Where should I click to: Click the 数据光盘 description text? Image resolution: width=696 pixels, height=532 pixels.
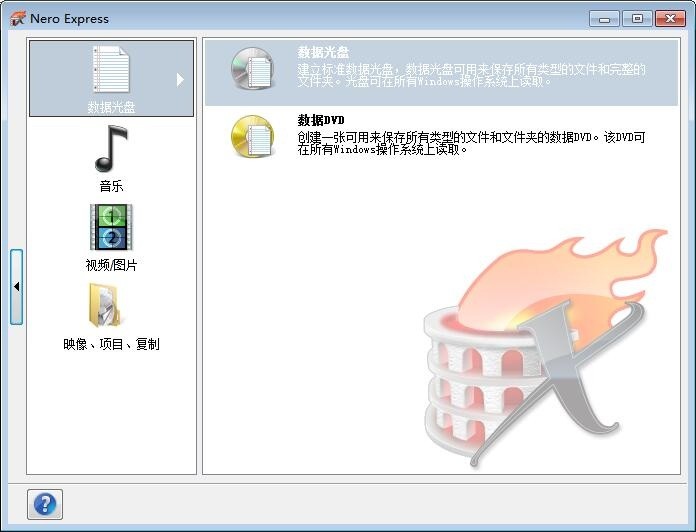tap(471, 75)
